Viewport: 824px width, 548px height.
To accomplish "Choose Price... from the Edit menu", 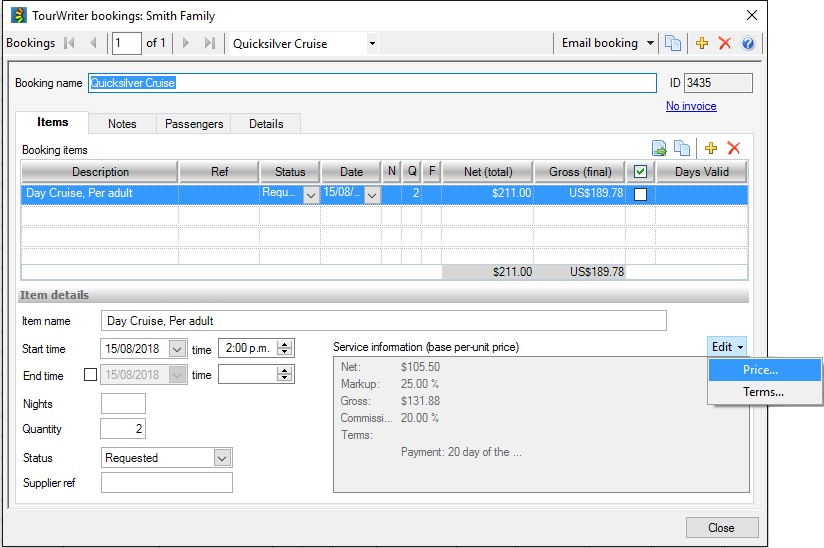I will 761,370.
